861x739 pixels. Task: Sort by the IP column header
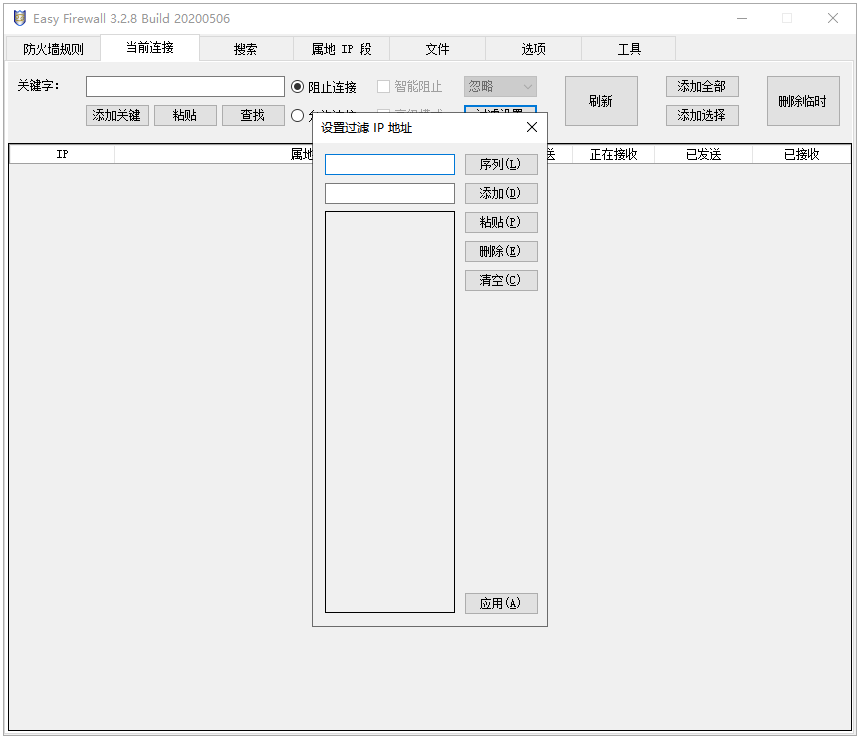pyautogui.click(x=62, y=154)
